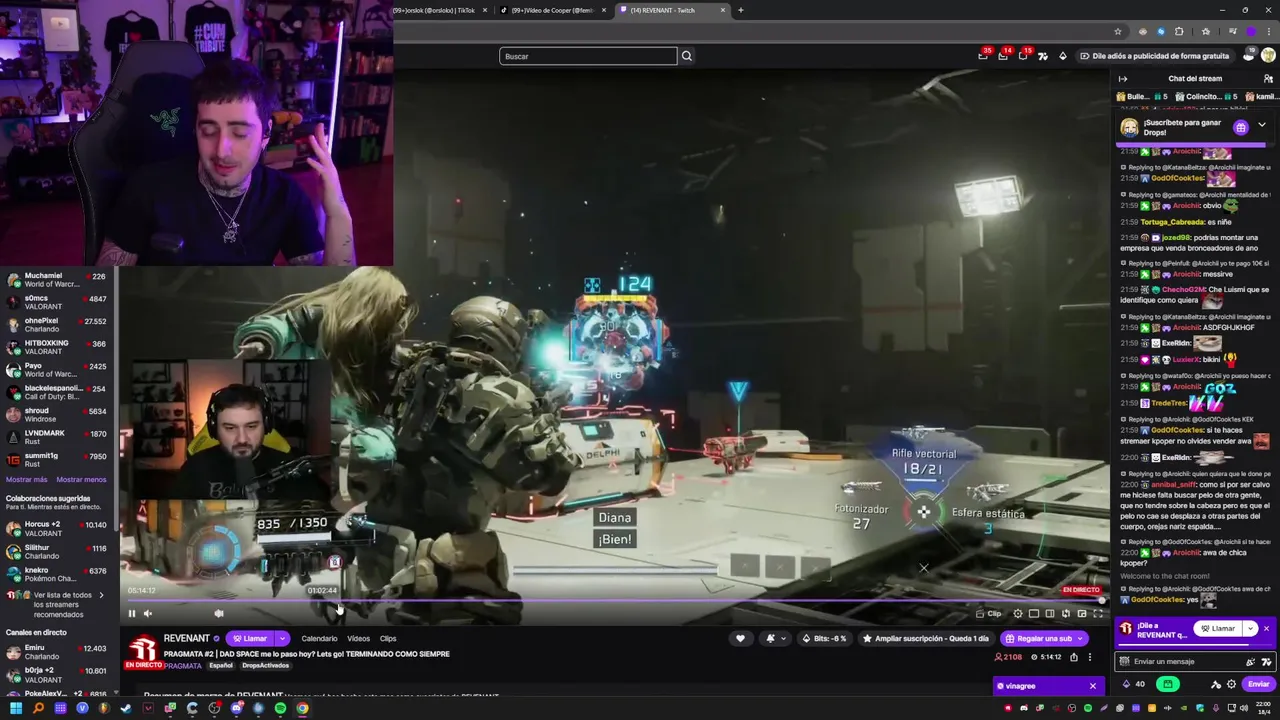The height and width of the screenshot is (720, 1280).
Task: Click Dile adiós a publicidad de forma gratuita
Action: pos(1154,56)
